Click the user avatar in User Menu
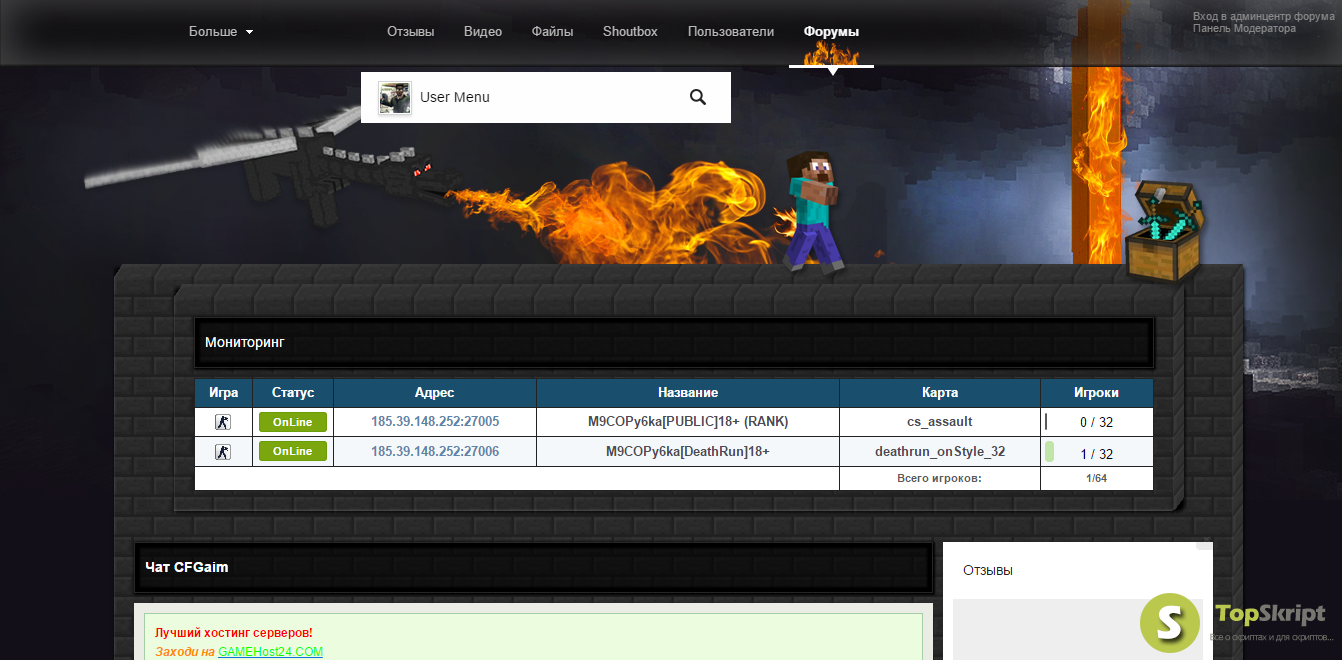This screenshot has width=1342, height=660. [395, 98]
